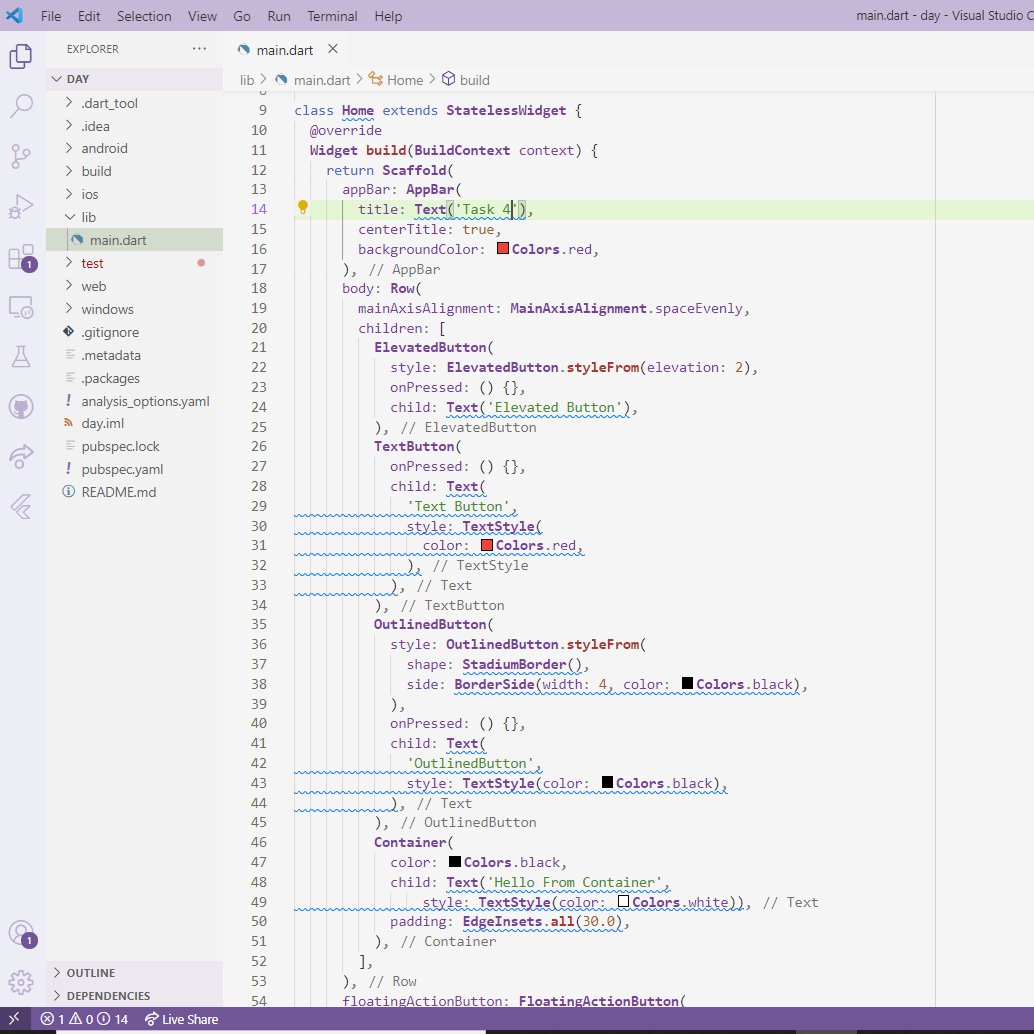The width and height of the screenshot is (1034, 1034).
Task: Click black swatch on line 38 BorderSide
Action: pos(687,683)
